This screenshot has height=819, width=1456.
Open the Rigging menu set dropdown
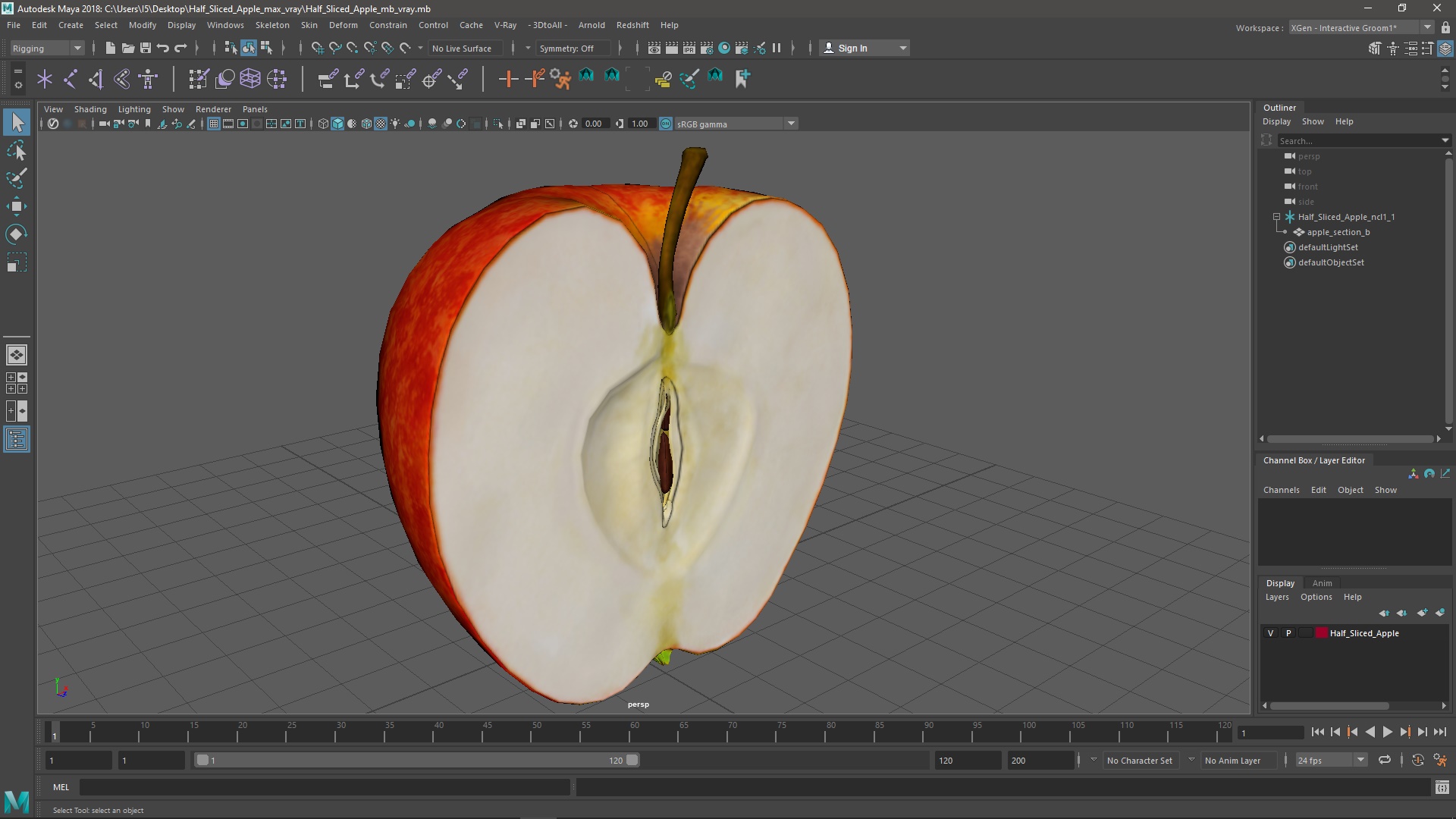pyautogui.click(x=46, y=48)
